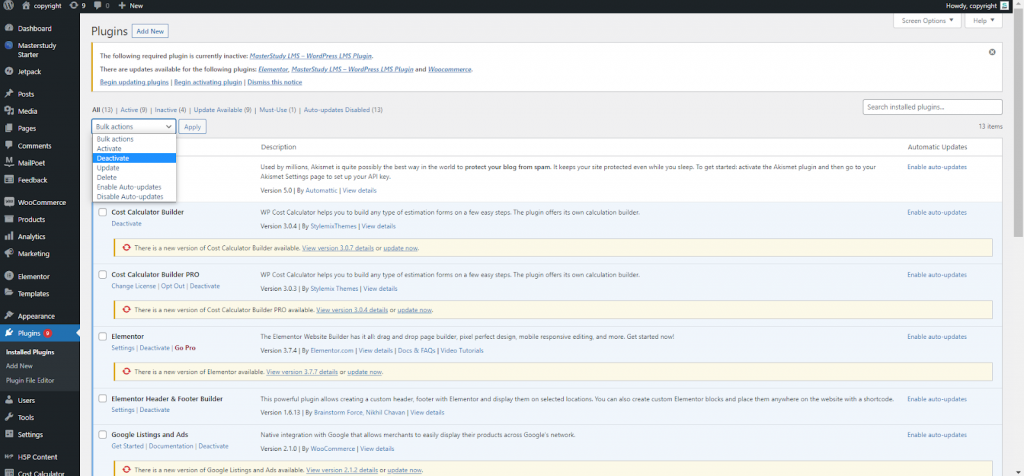Select Delete from bulk actions list
The width and height of the screenshot is (1024, 476).
click(107, 177)
